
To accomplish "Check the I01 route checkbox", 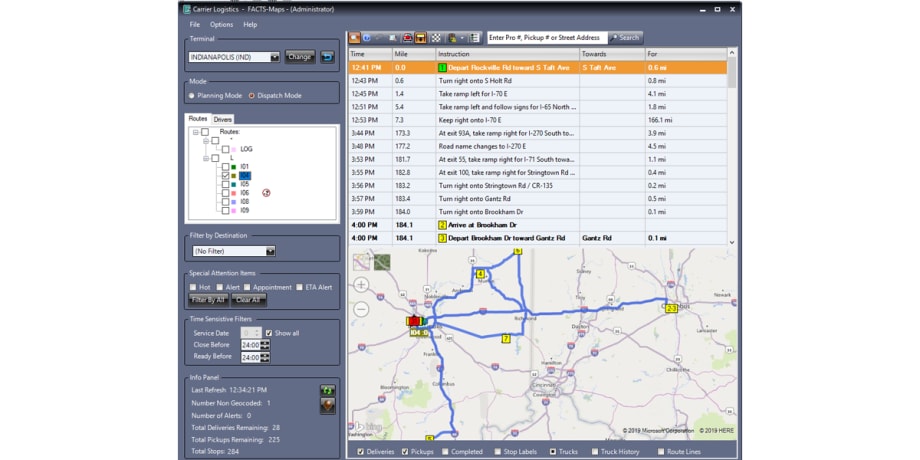I will click(226, 167).
